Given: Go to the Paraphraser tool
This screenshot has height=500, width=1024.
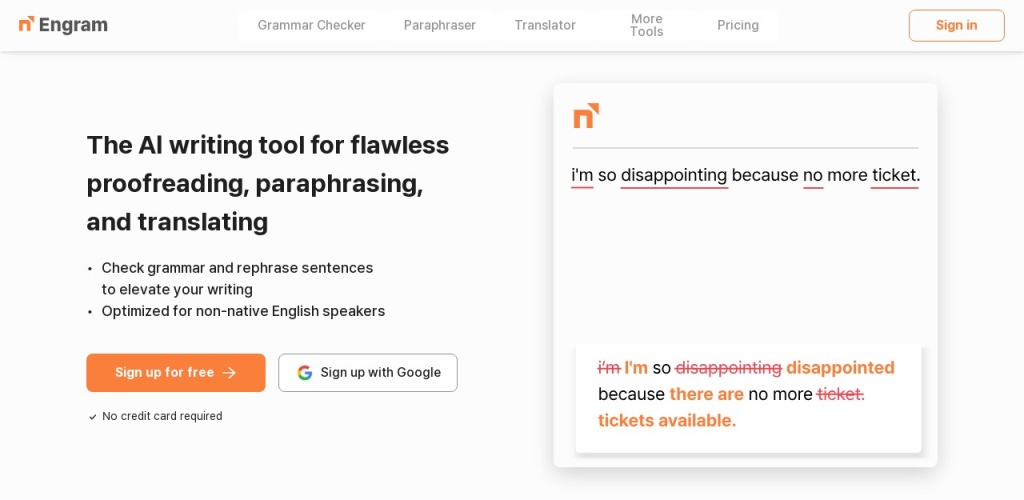Looking at the screenshot, I should [440, 25].
